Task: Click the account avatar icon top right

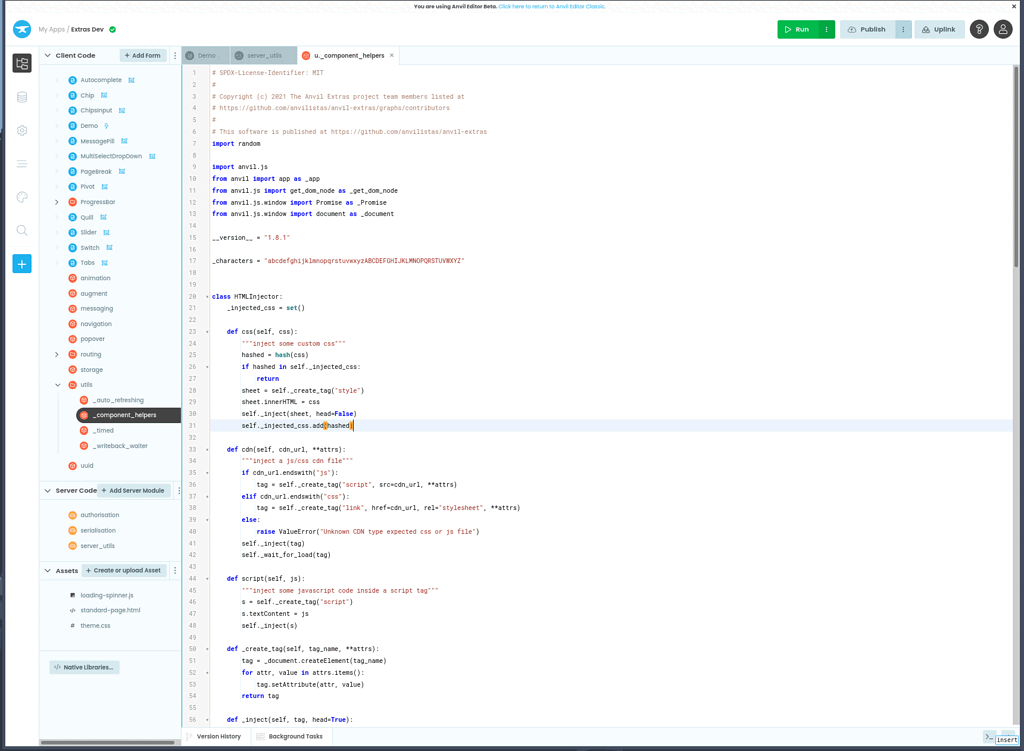Action: (x=1003, y=29)
